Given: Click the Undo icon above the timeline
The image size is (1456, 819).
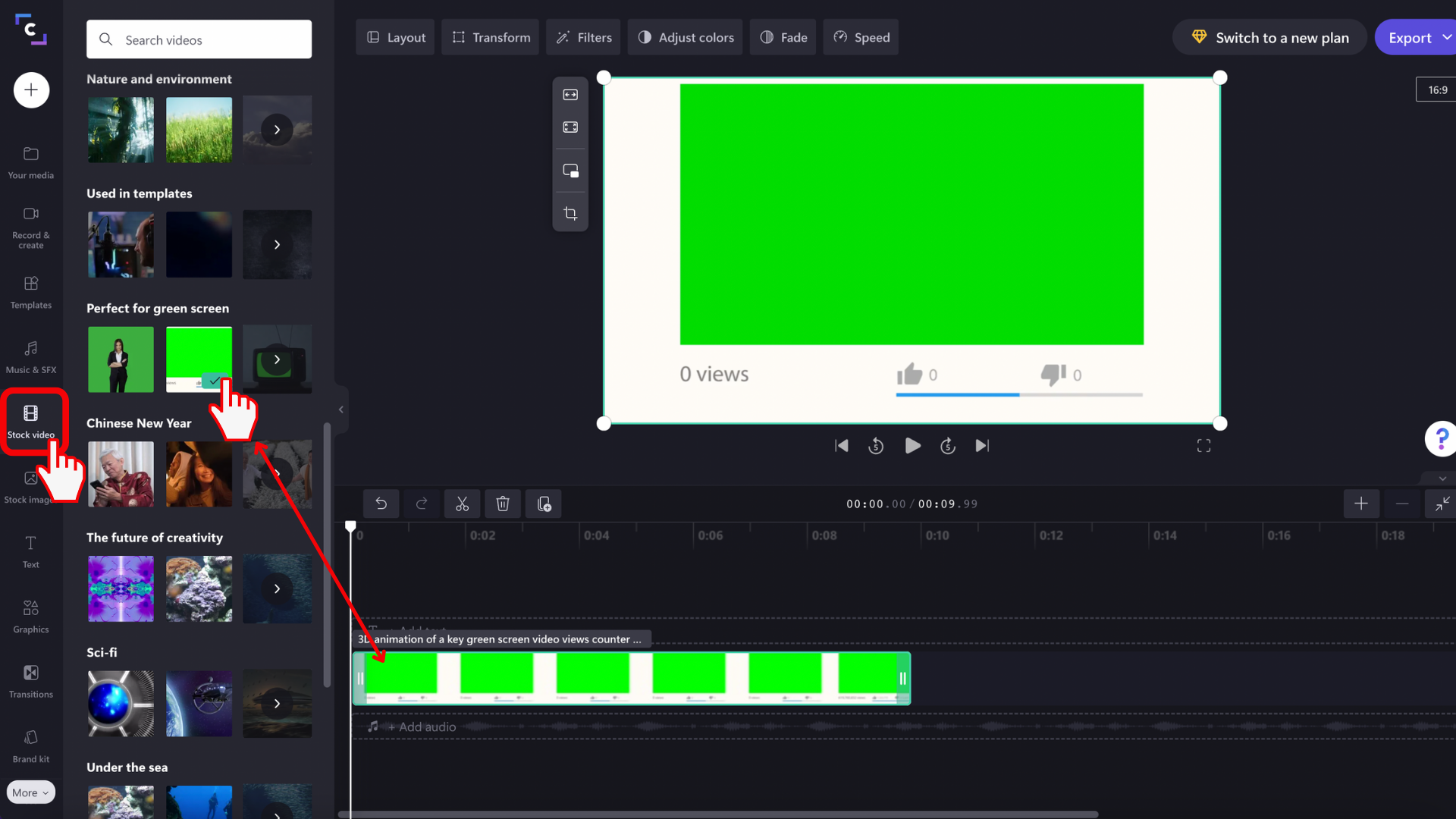Looking at the screenshot, I should (x=381, y=504).
